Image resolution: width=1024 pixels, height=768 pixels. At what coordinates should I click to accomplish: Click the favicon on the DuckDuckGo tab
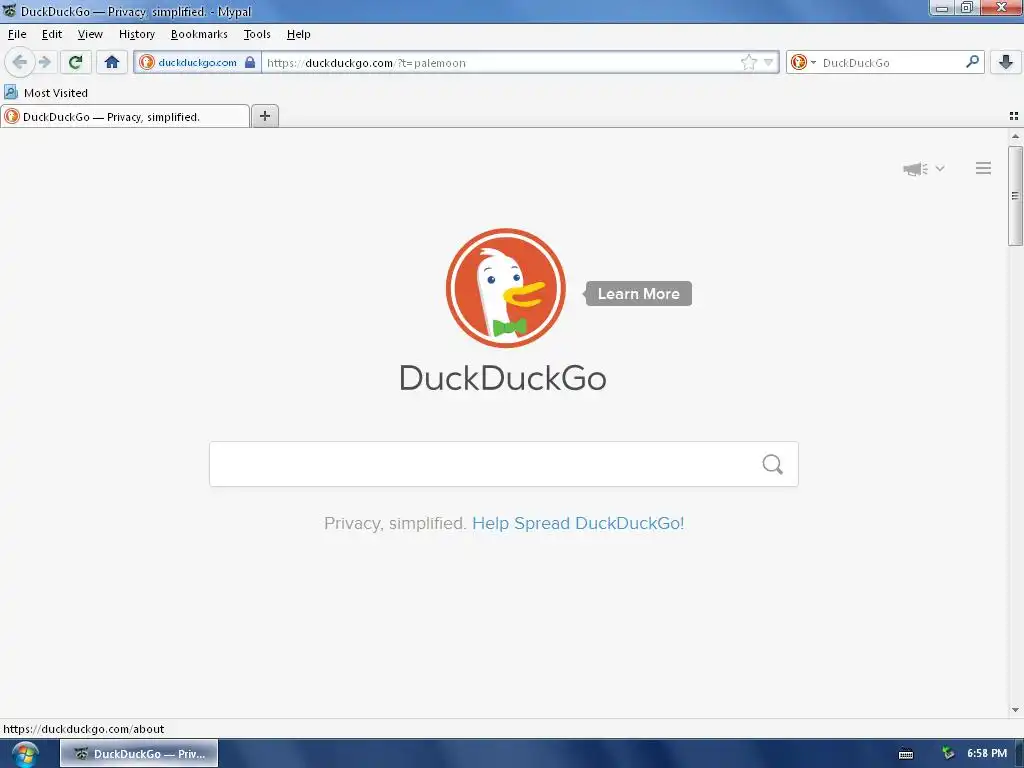(x=12, y=117)
